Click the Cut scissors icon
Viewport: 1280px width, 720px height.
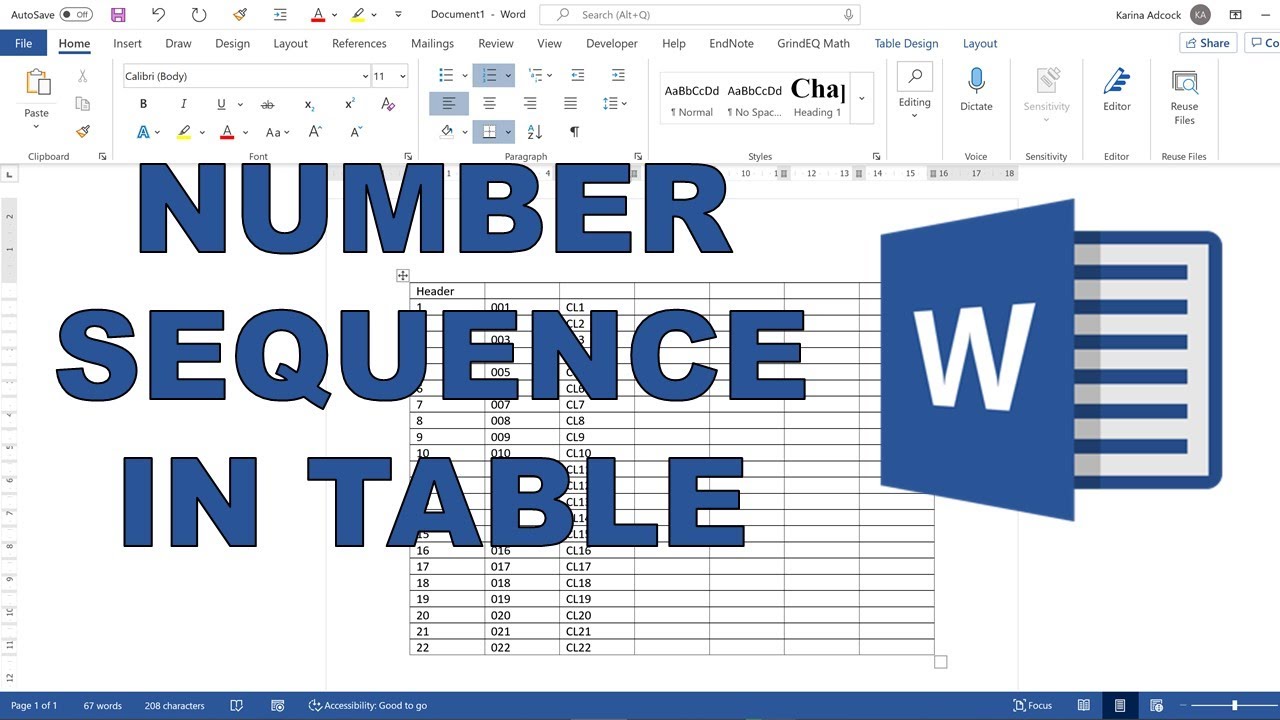83,76
